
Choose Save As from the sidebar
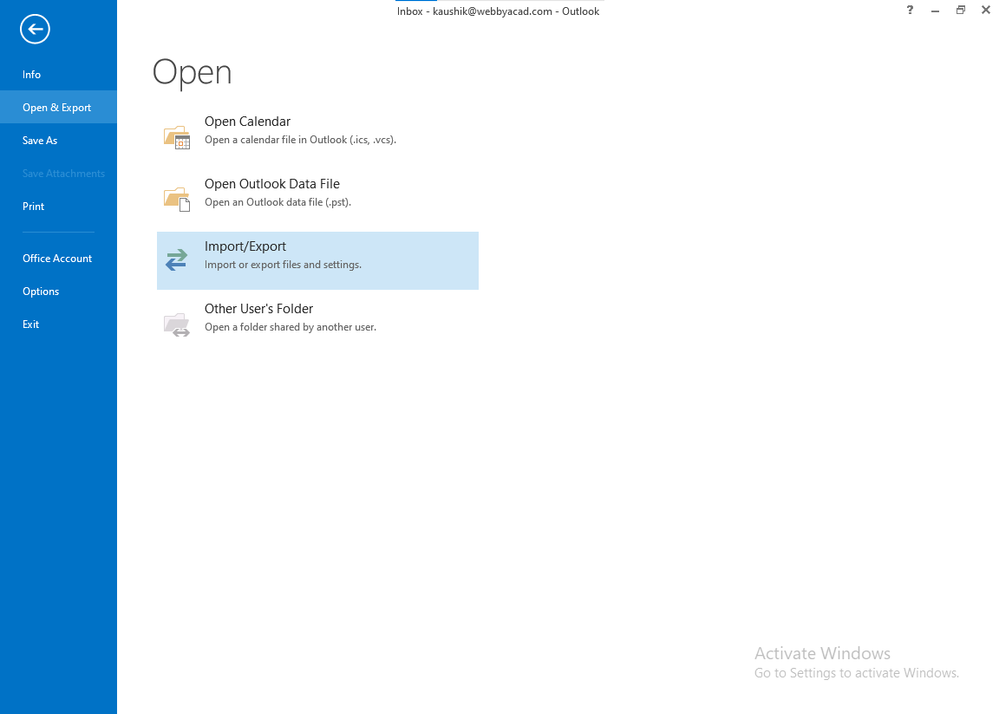58,140
